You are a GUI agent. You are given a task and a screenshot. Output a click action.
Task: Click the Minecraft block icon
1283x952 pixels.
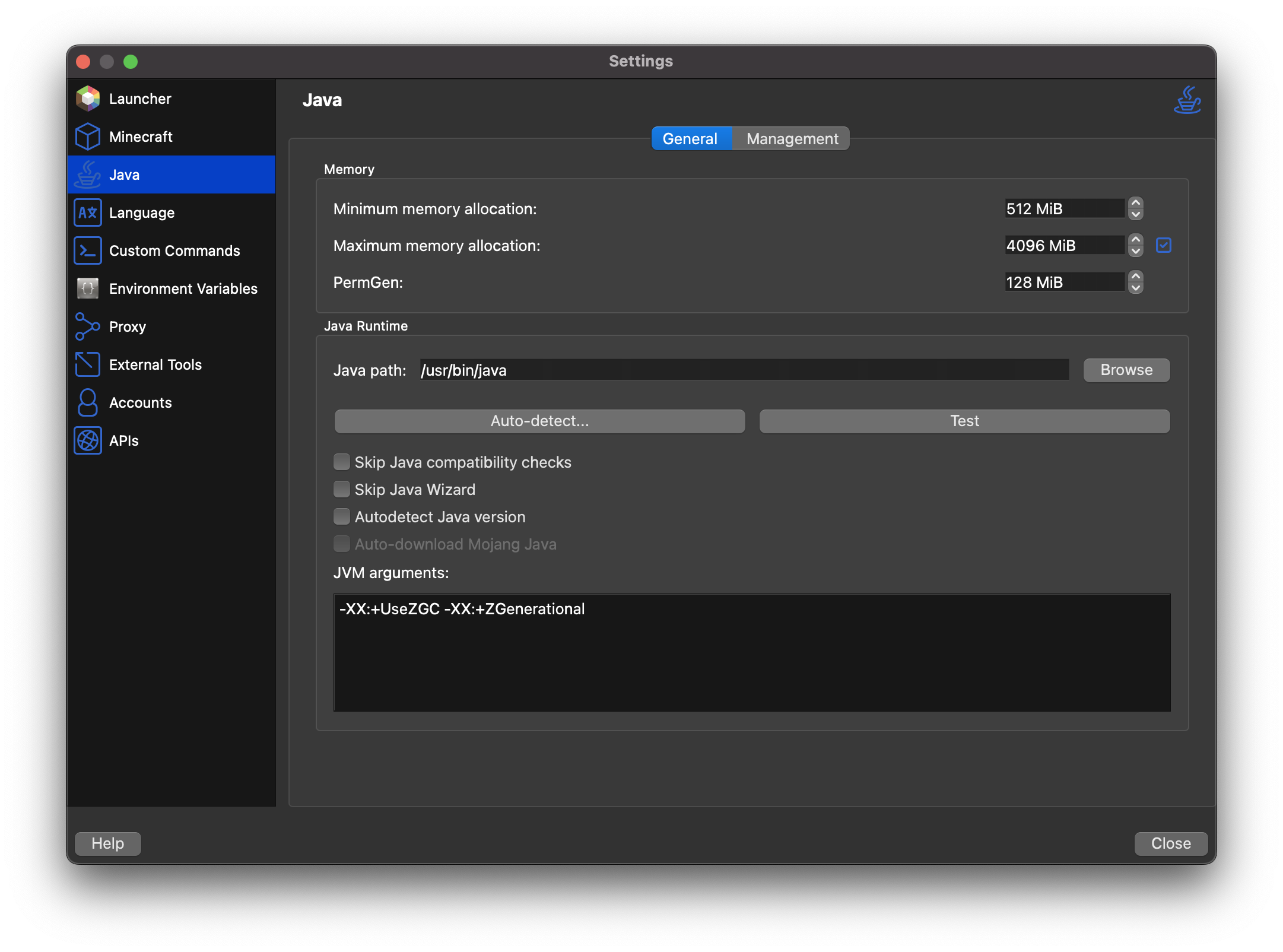[x=88, y=137]
